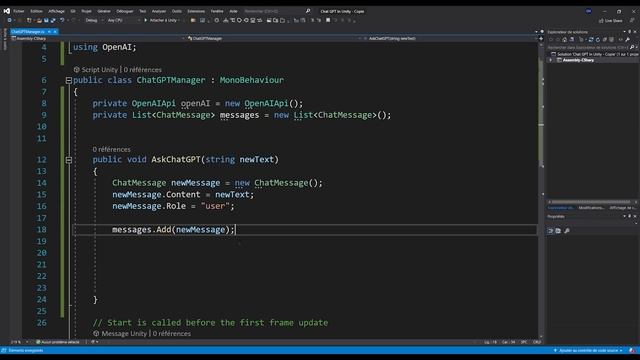The image size is (640, 360).
Task: Click the magnifier in Solution Explorer search
Action: pos(632,47)
